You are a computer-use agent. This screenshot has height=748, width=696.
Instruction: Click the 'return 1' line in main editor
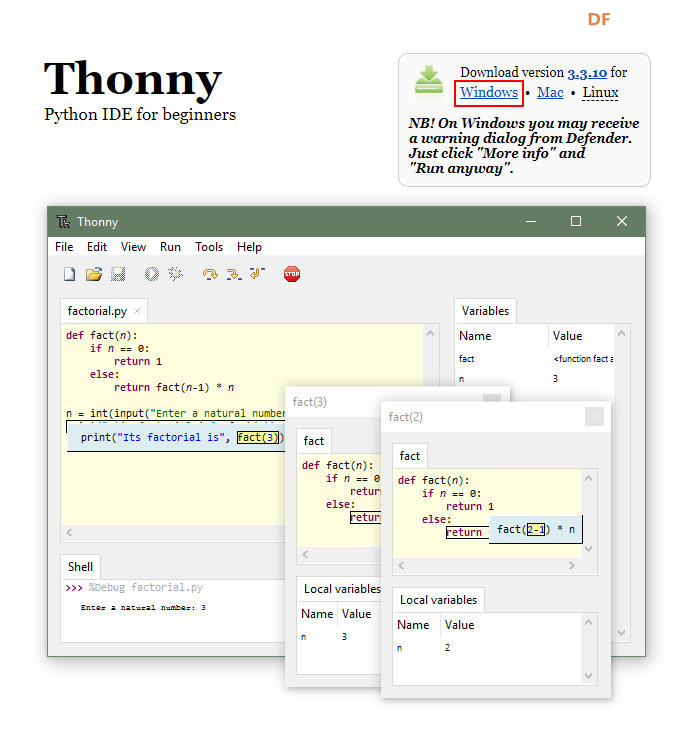[138, 362]
